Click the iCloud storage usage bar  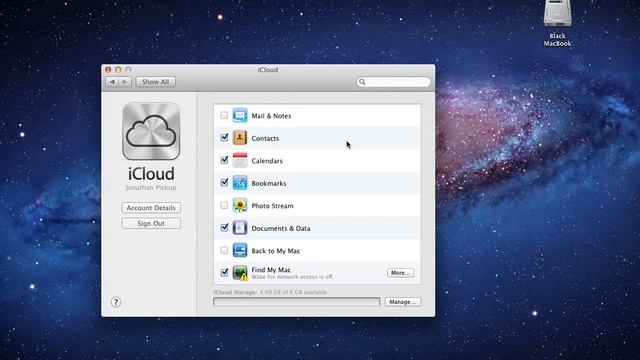point(297,302)
